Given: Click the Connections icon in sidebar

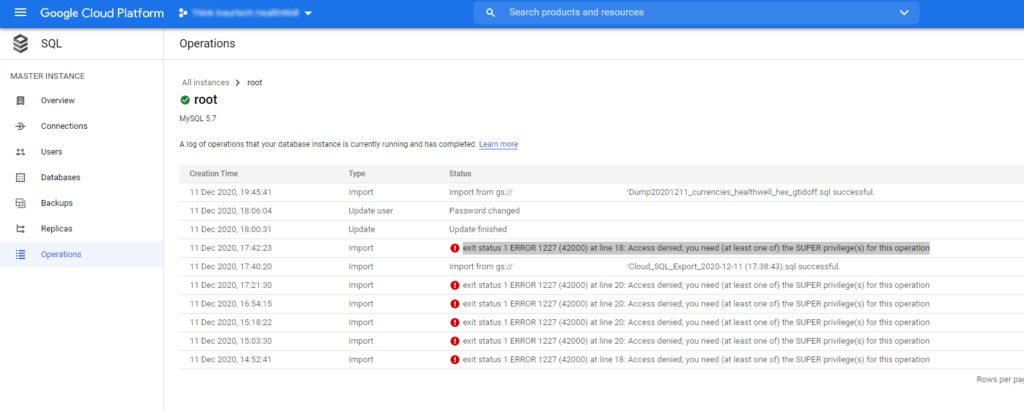Looking at the screenshot, I should coord(20,126).
